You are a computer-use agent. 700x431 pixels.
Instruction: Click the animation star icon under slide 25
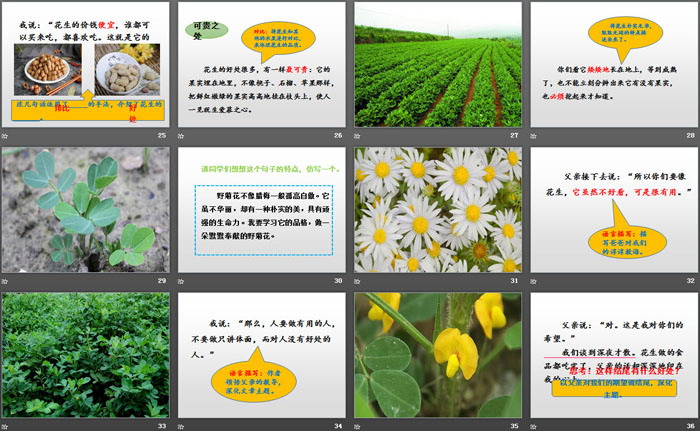click(x=5, y=136)
